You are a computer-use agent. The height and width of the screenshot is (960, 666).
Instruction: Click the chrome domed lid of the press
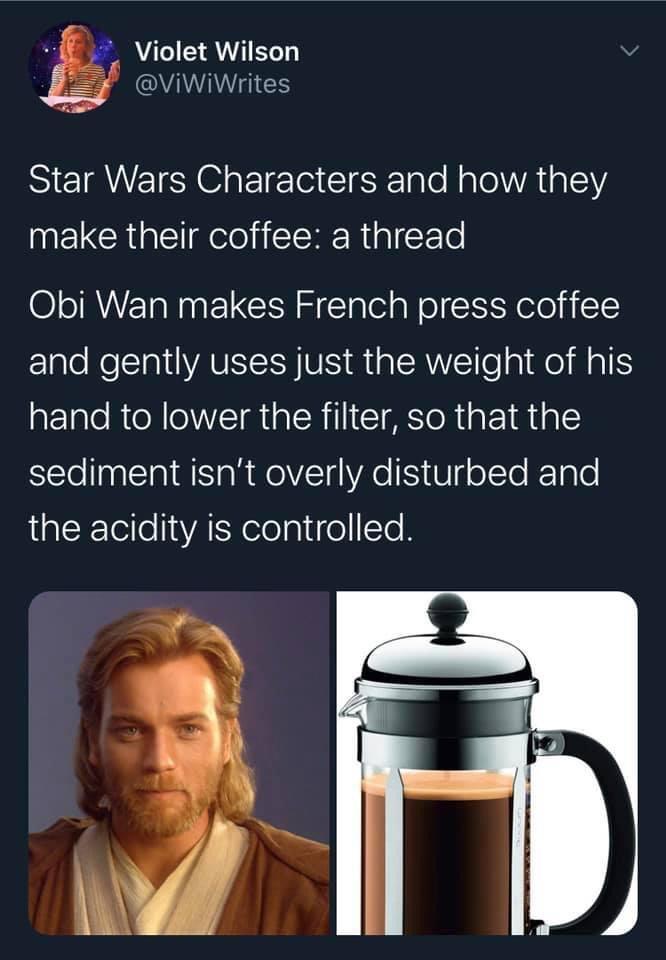[x=447, y=661]
